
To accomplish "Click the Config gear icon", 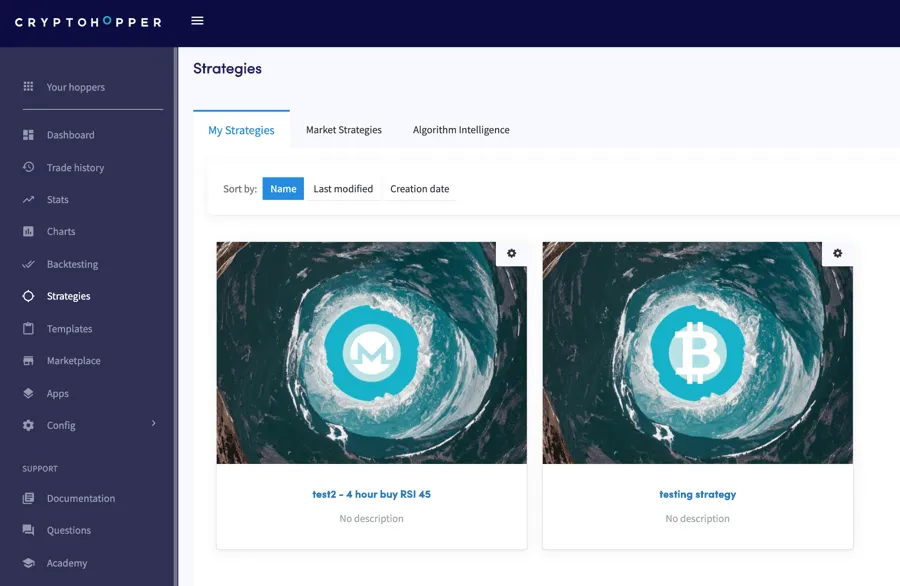I will pos(28,425).
